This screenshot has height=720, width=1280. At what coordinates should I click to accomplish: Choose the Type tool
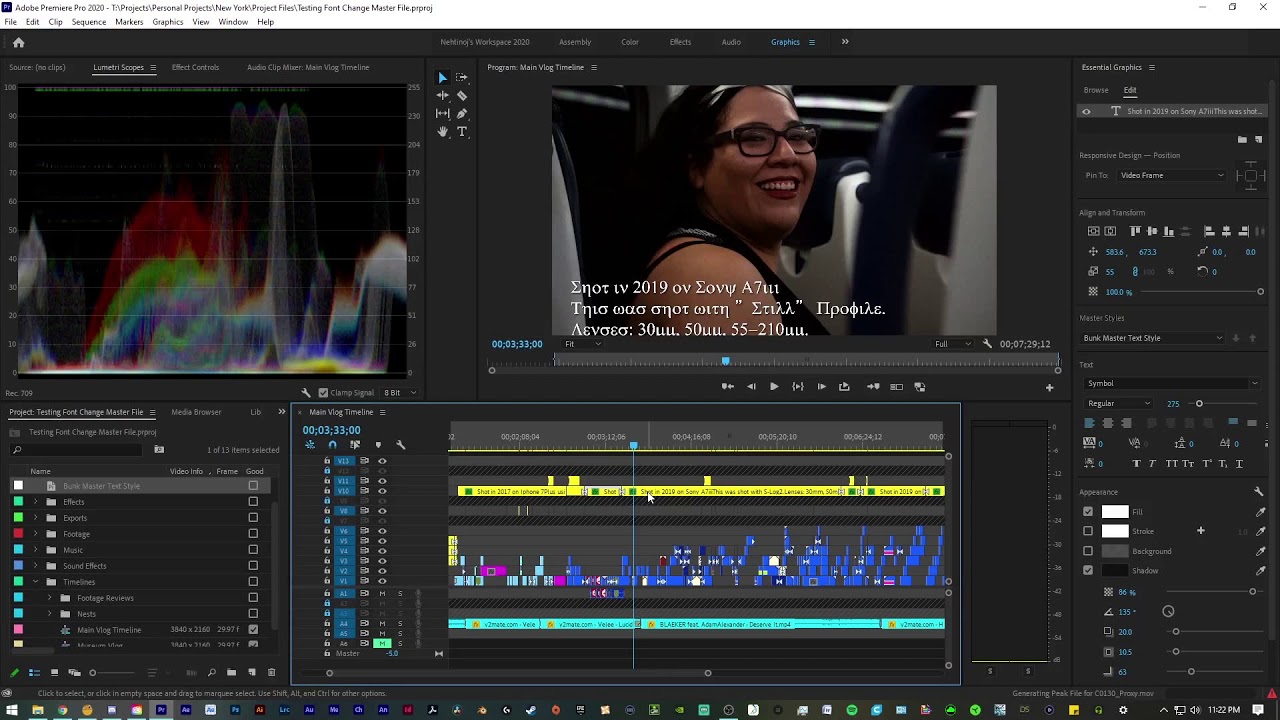461,132
